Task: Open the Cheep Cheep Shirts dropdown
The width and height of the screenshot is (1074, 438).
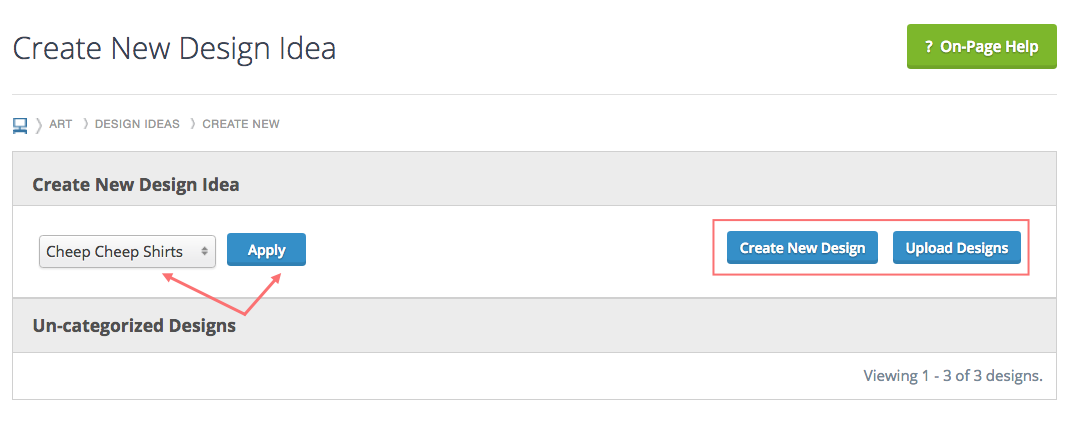Action: coord(127,252)
